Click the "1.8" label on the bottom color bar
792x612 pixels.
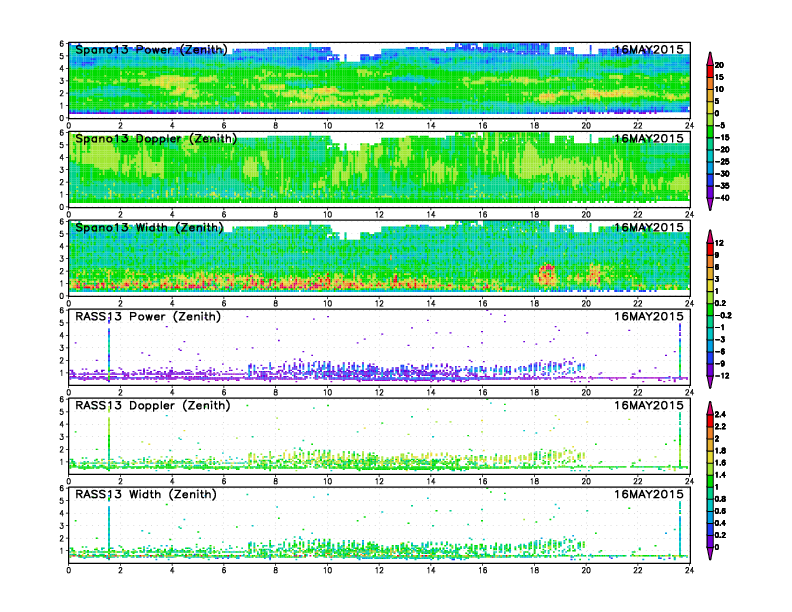[721, 450]
